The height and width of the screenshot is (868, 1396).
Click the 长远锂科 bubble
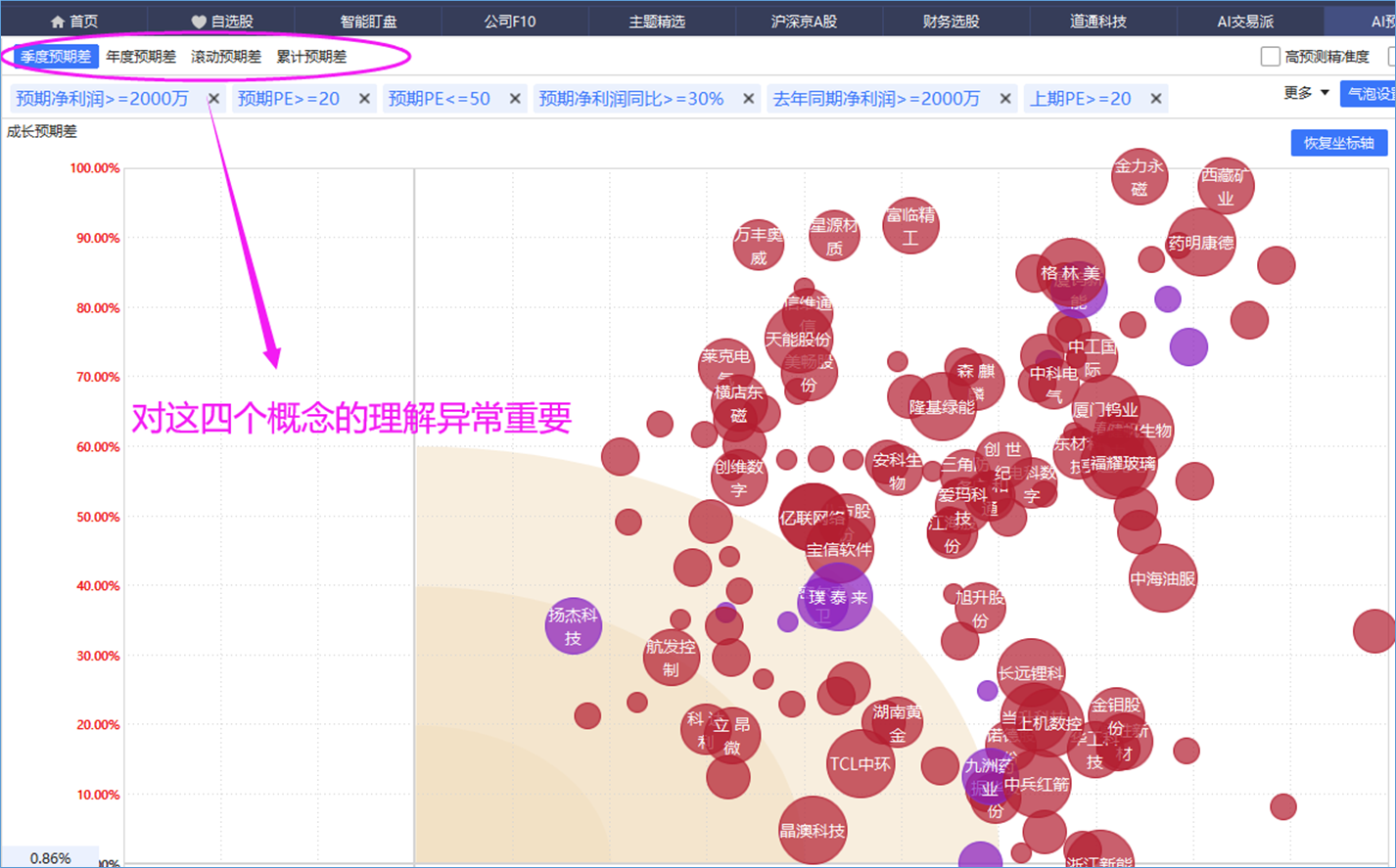tap(1031, 673)
